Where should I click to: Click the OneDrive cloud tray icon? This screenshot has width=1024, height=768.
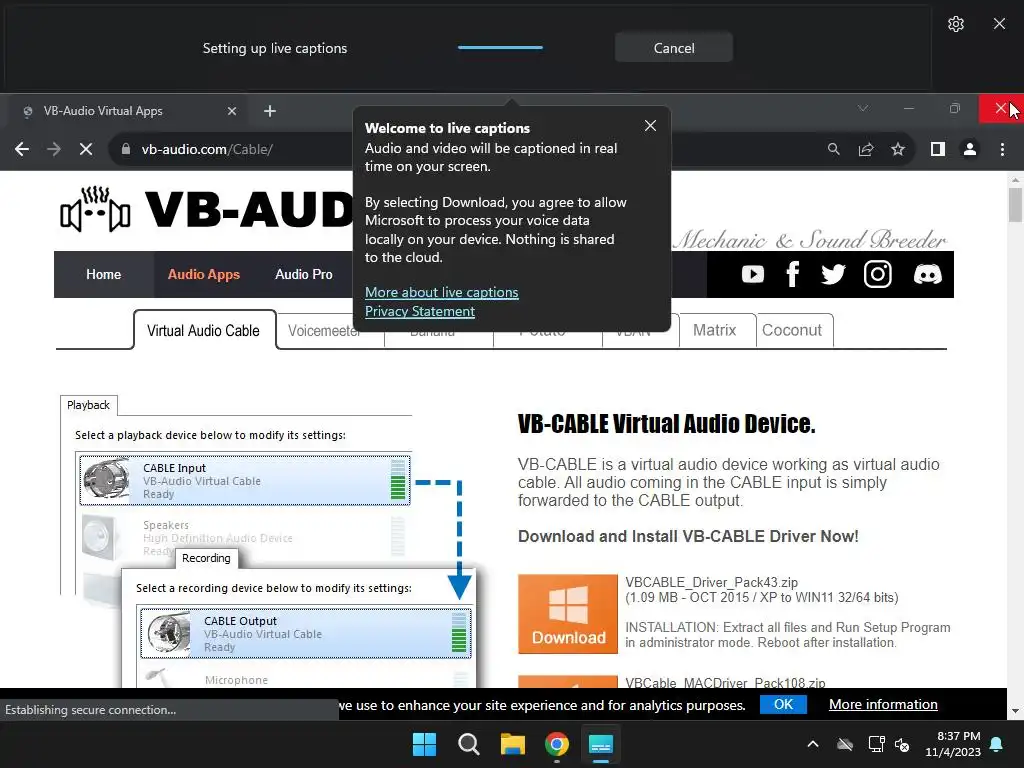844,744
